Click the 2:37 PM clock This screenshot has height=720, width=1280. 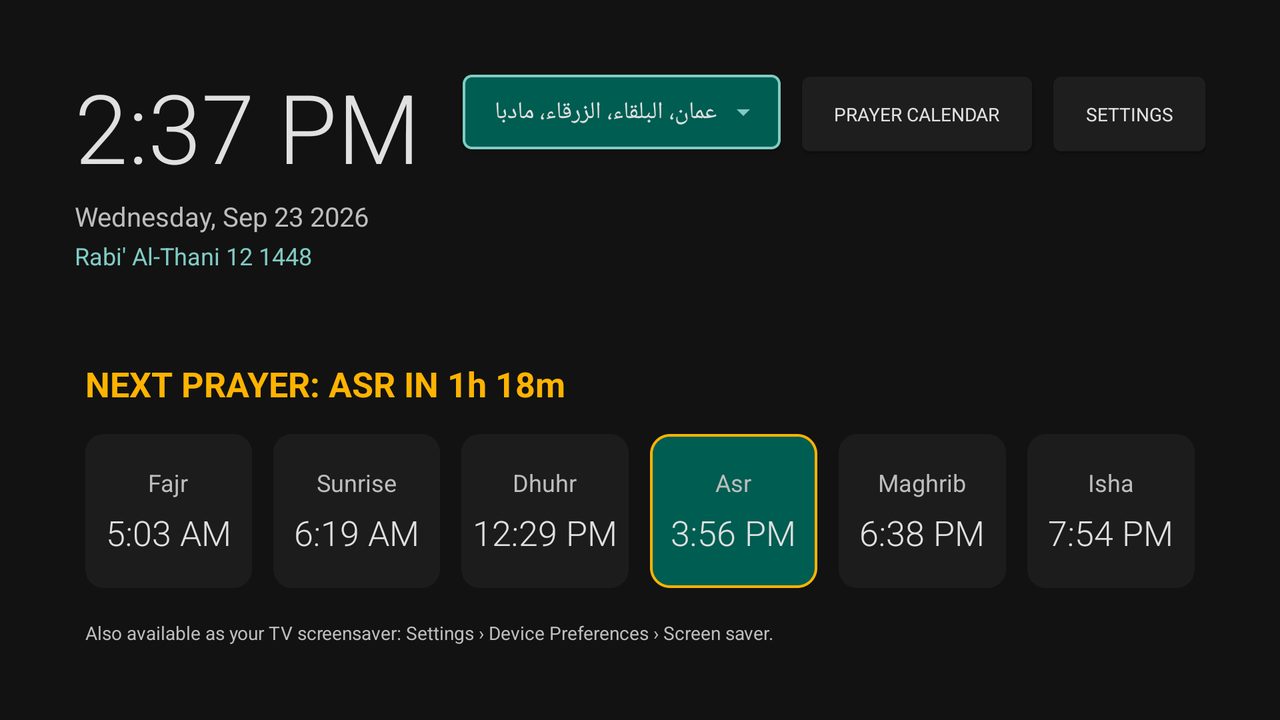pyautogui.click(x=247, y=131)
